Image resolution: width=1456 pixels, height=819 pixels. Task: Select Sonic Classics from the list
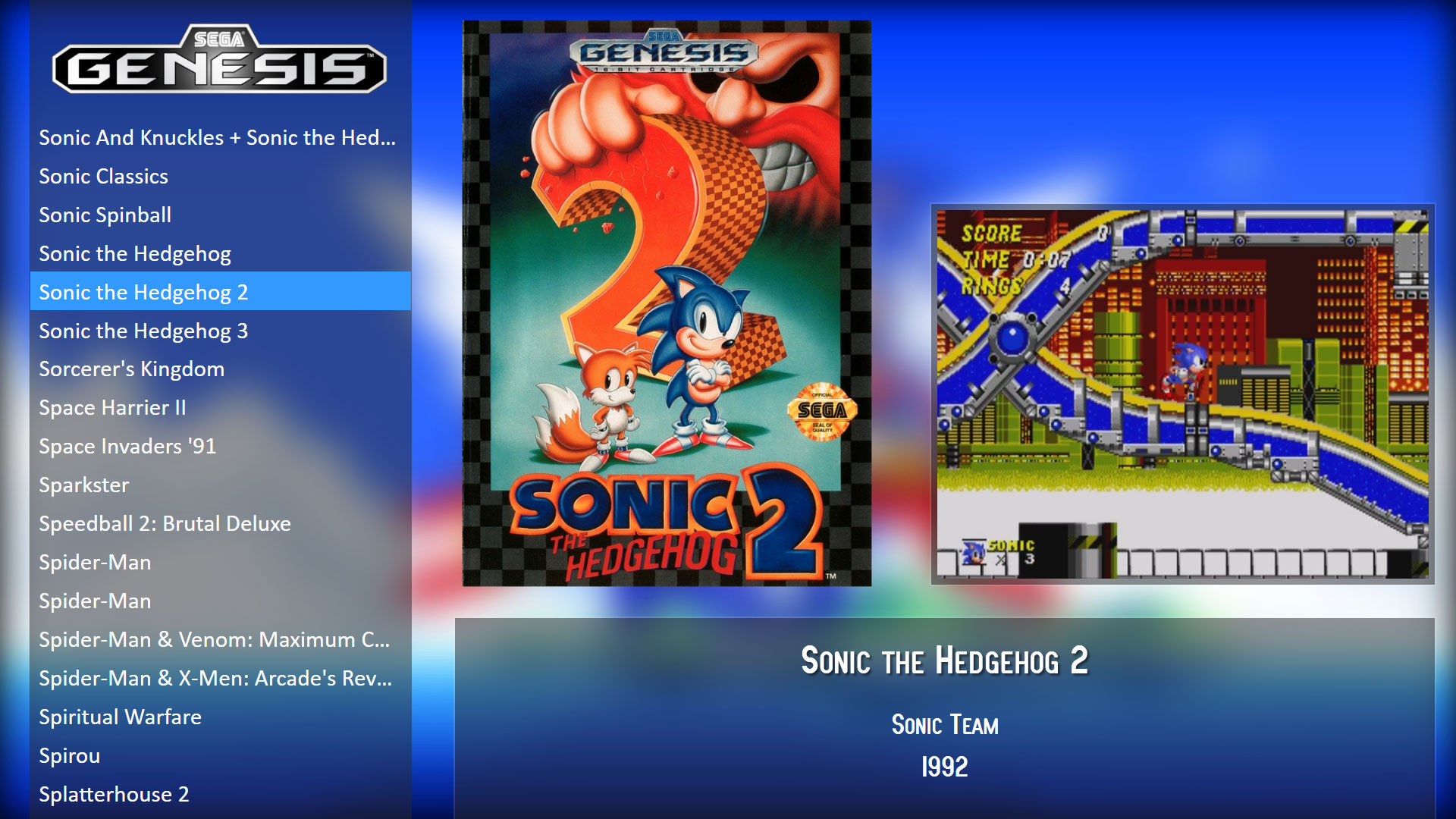click(x=220, y=176)
